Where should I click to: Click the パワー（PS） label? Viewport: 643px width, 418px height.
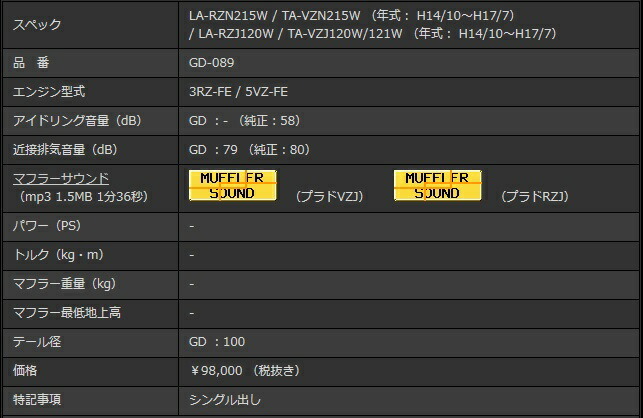47,226
